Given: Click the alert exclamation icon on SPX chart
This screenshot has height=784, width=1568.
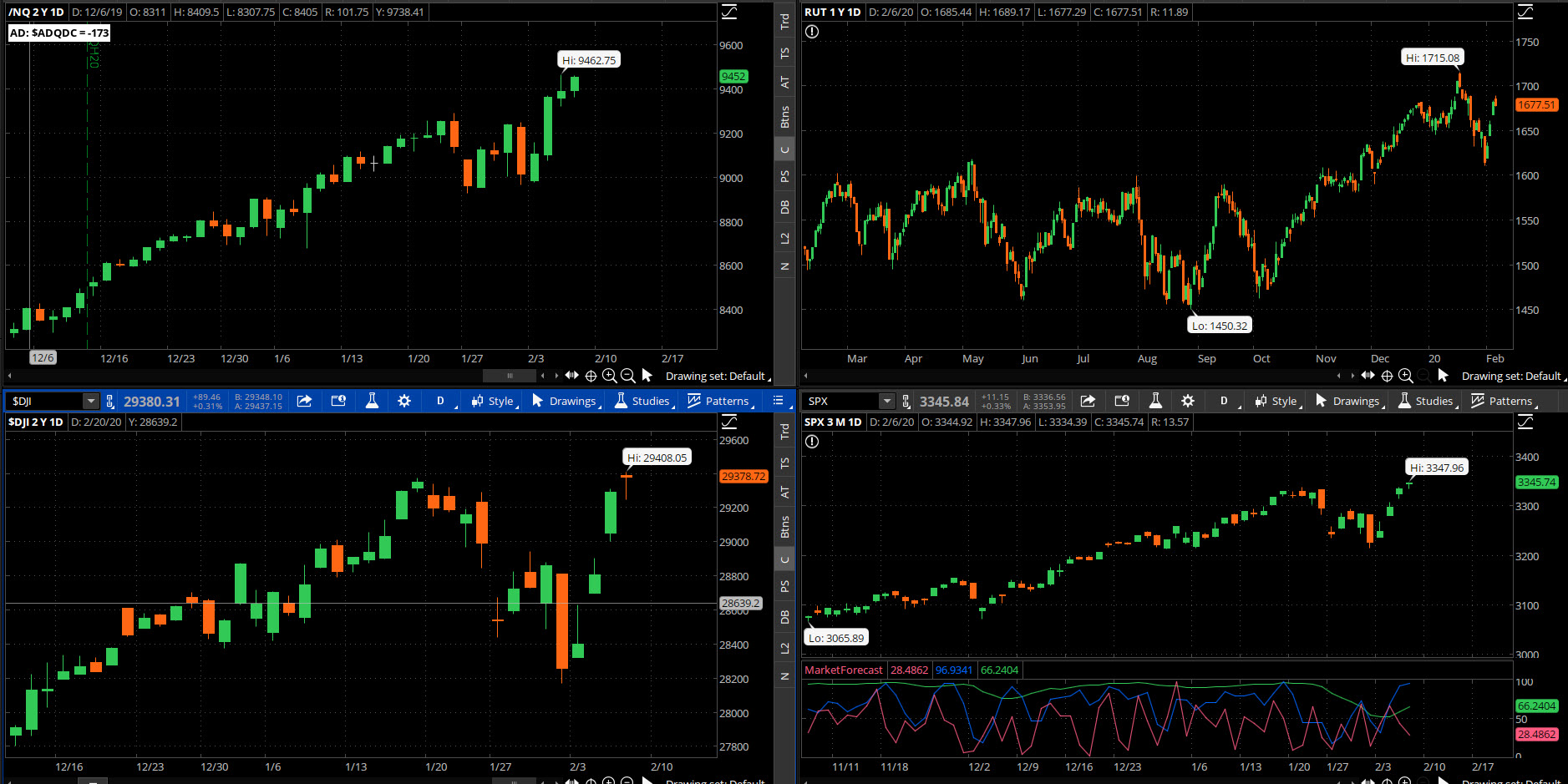Looking at the screenshot, I should pos(812,442).
